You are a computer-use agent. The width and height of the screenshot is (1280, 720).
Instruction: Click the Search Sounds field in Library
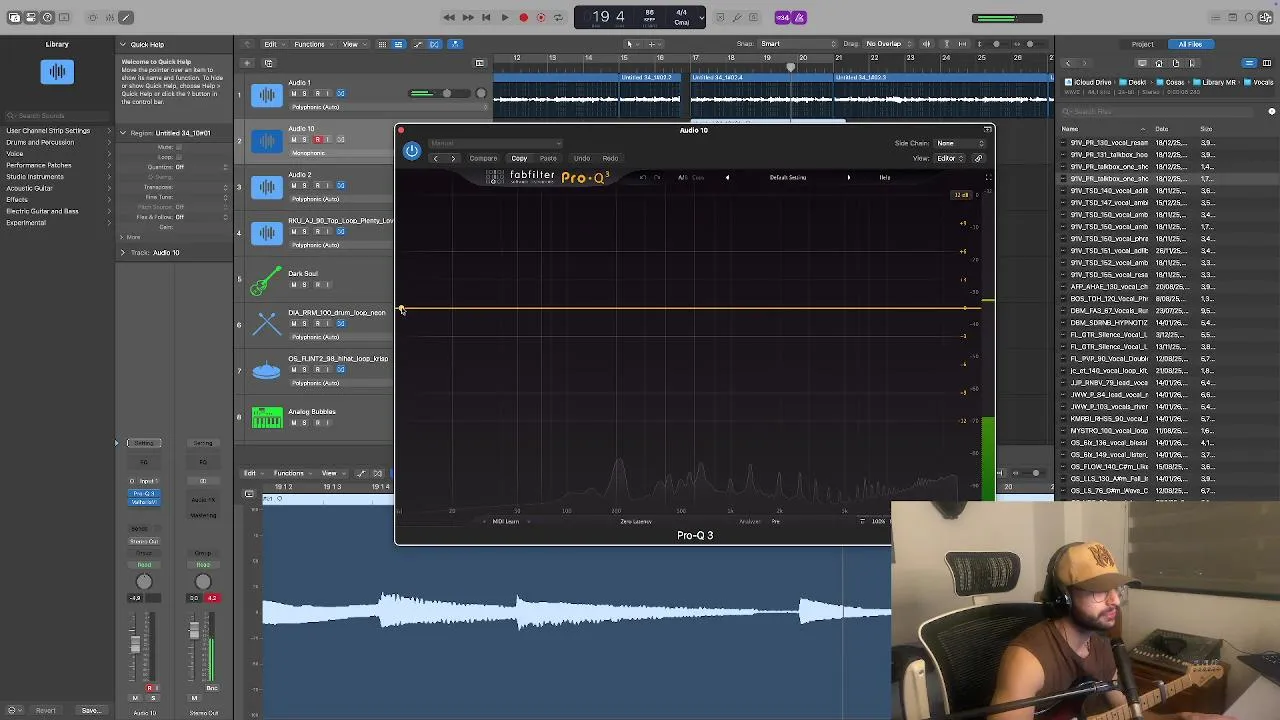coord(57,116)
